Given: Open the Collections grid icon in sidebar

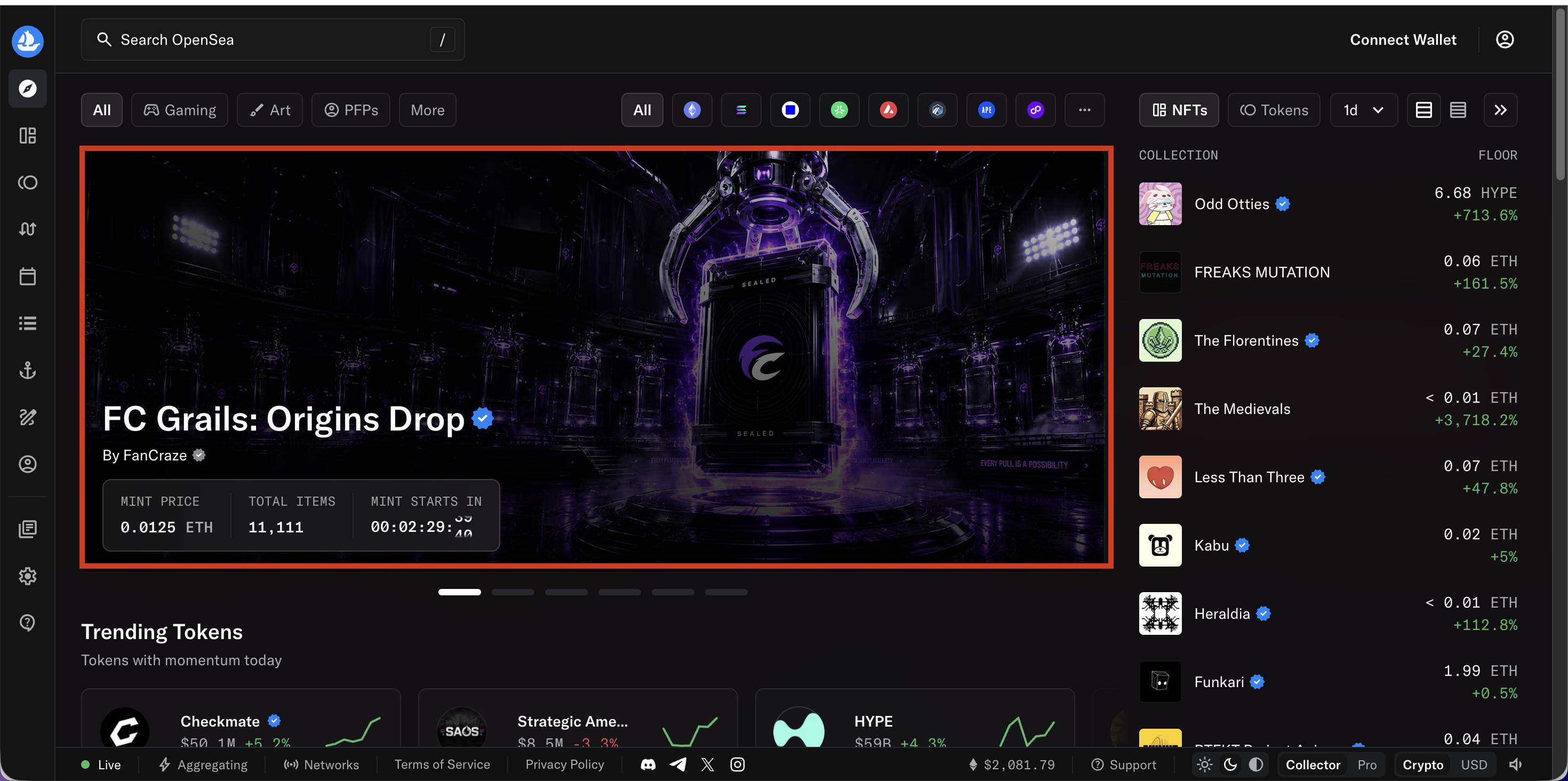Looking at the screenshot, I should pos(27,135).
